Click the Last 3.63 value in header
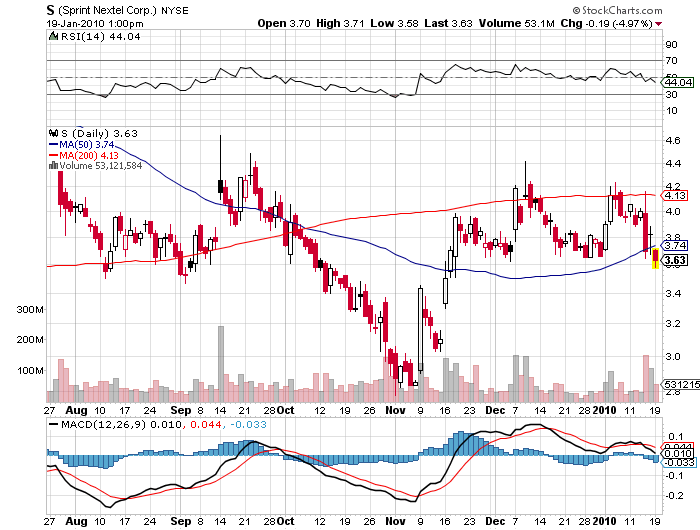700x530 pixels. coord(448,23)
